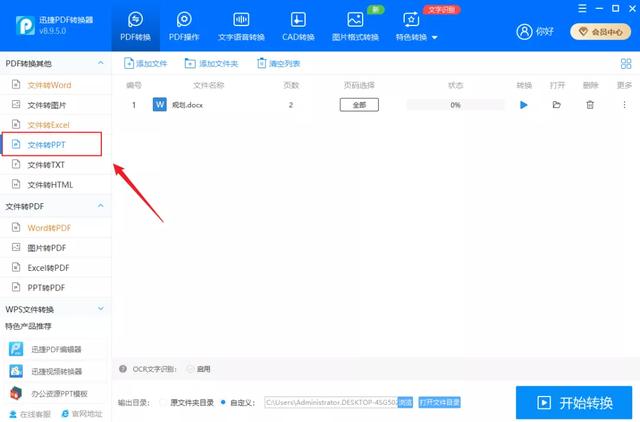The width and height of the screenshot is (640, 422).
Task: Expand the WPS文件转换 section
Action: (100, 309)
